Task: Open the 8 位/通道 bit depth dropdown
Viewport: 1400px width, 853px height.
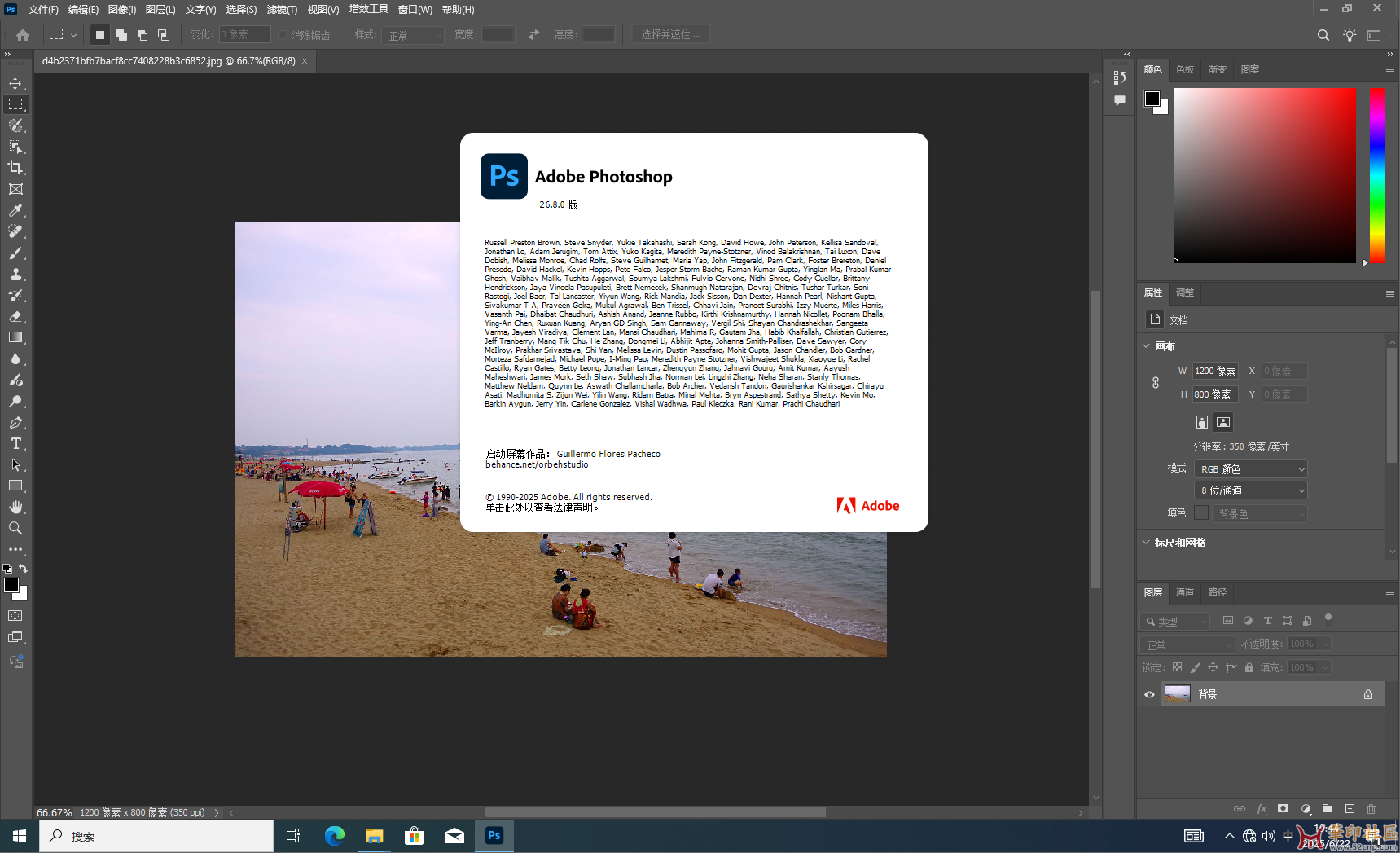Action: coord(1250,490)
